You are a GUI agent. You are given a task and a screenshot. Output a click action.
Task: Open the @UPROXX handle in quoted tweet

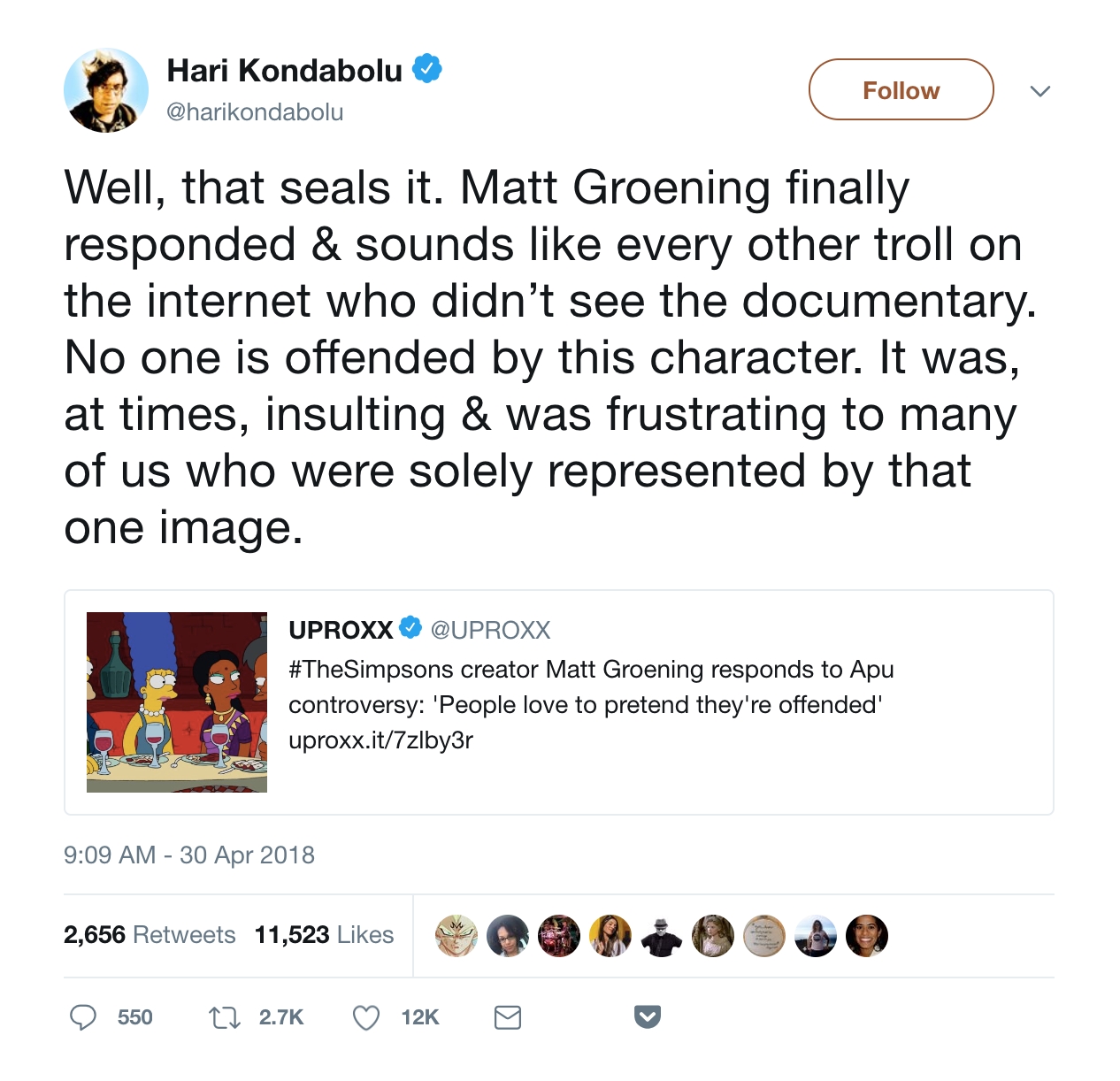click(490, 630)
